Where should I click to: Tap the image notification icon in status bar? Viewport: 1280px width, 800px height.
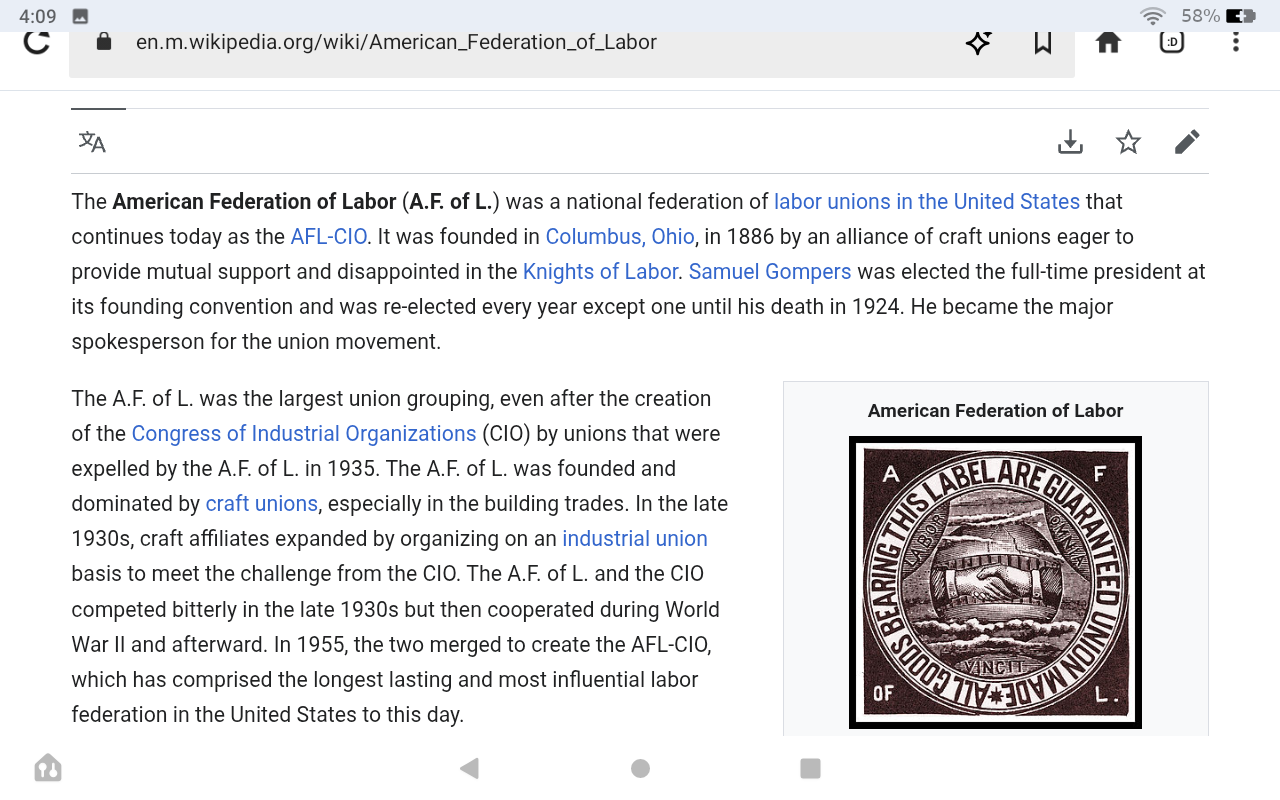point(80,16)
